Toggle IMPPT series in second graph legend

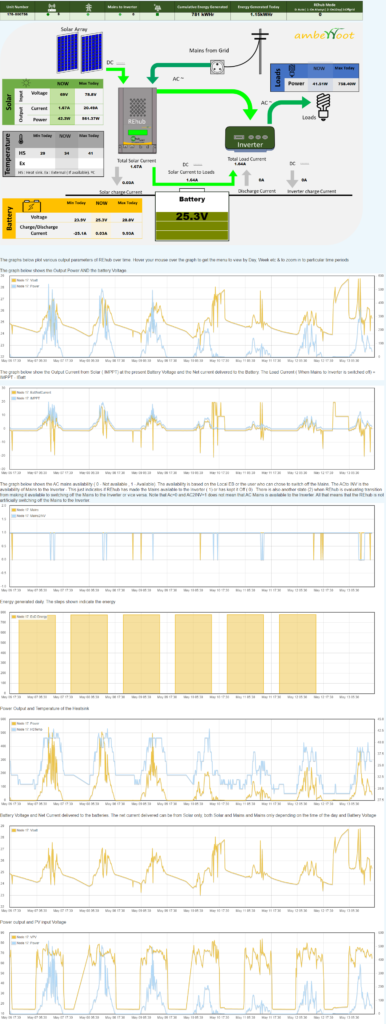click(x=25, y=398)
